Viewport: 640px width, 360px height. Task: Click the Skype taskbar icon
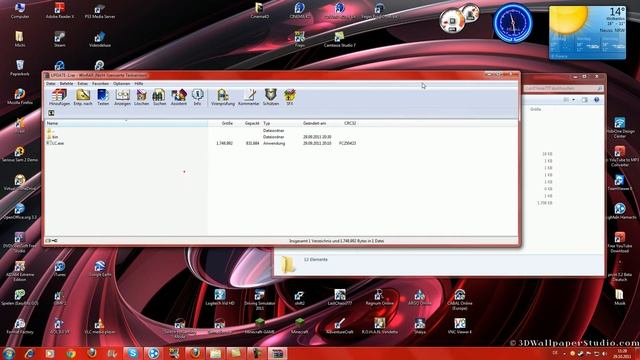(133, 353)
